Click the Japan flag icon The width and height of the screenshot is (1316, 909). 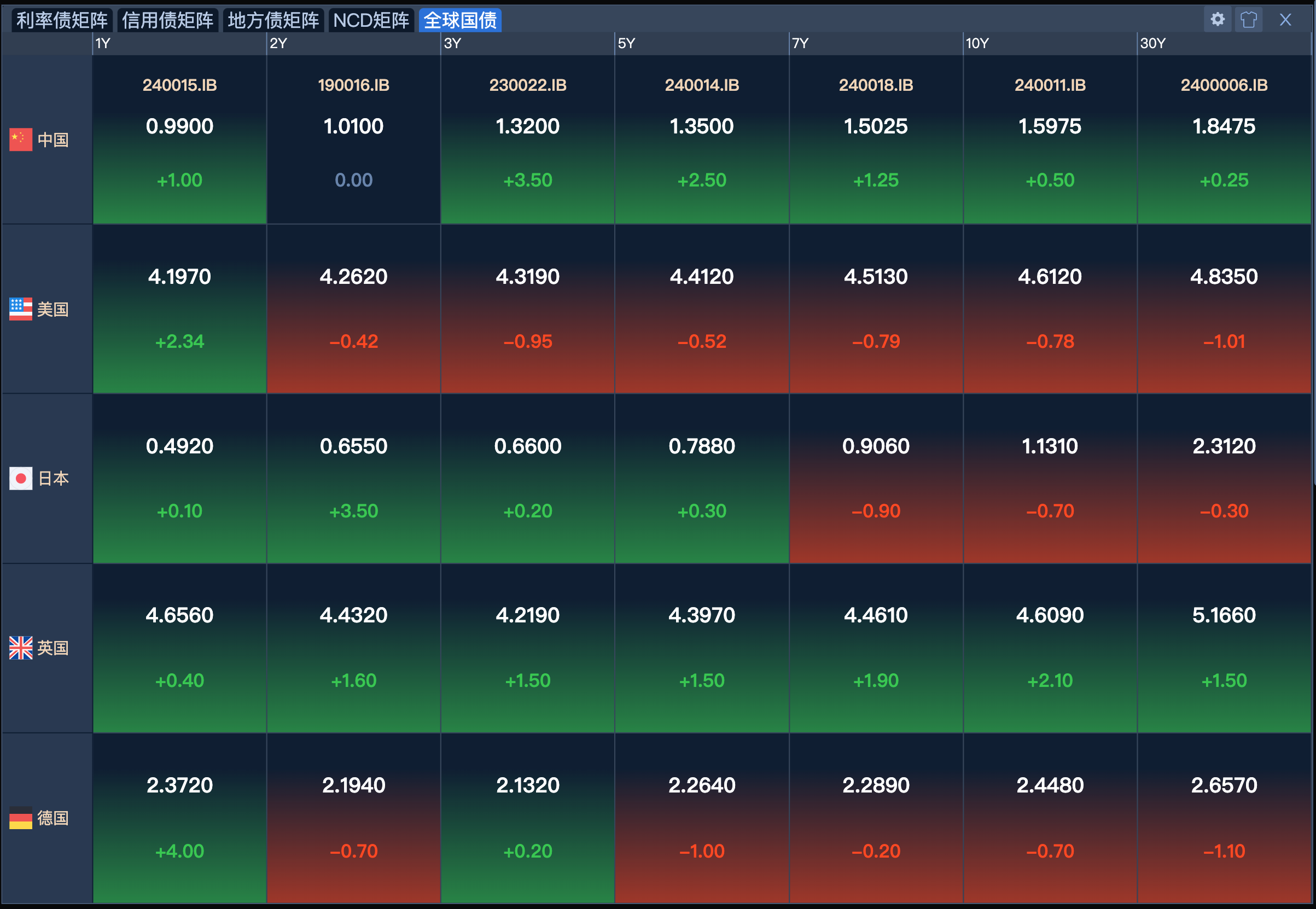click(x=20, y=479)
